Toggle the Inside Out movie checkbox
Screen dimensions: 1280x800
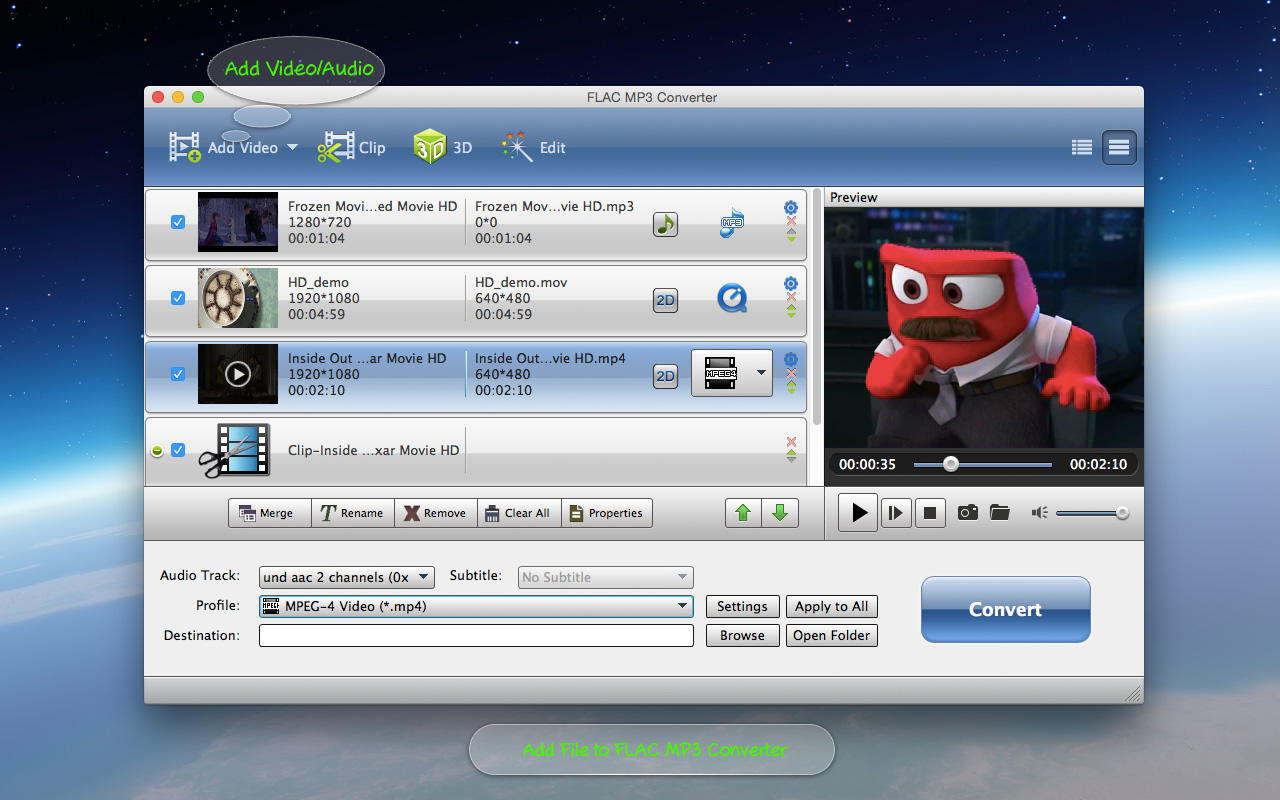click(x=178, y=374)
